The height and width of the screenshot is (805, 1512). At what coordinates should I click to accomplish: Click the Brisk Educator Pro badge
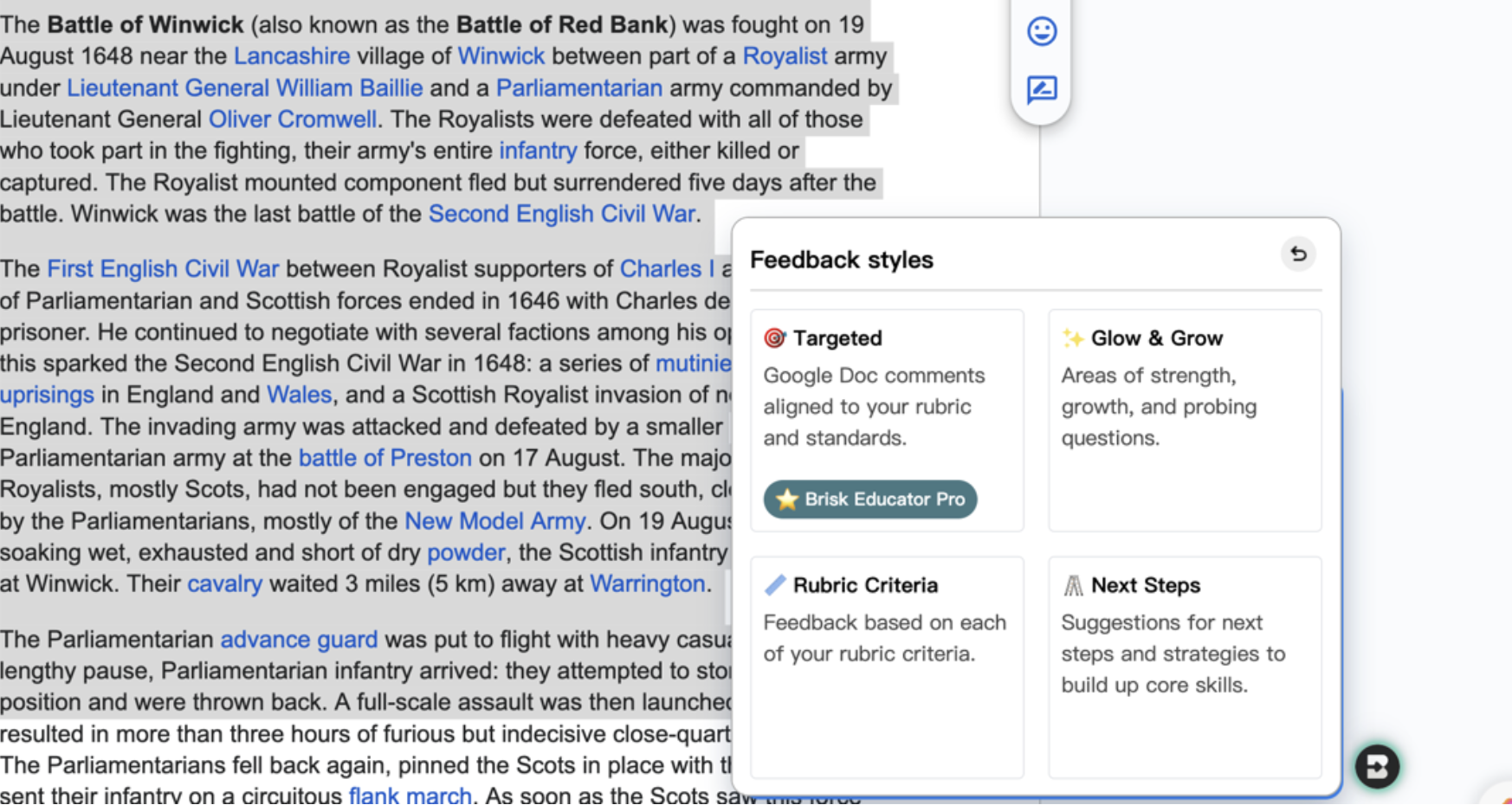pos(870,499)
